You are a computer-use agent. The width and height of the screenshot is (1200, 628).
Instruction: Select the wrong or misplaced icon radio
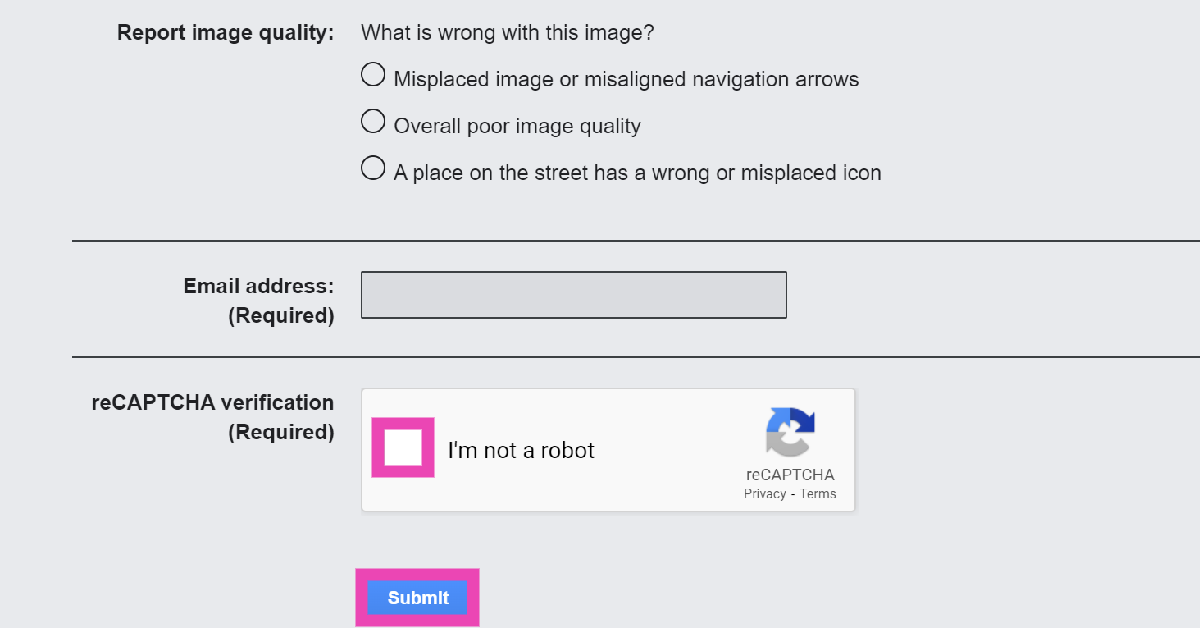(x=373, y=168)
